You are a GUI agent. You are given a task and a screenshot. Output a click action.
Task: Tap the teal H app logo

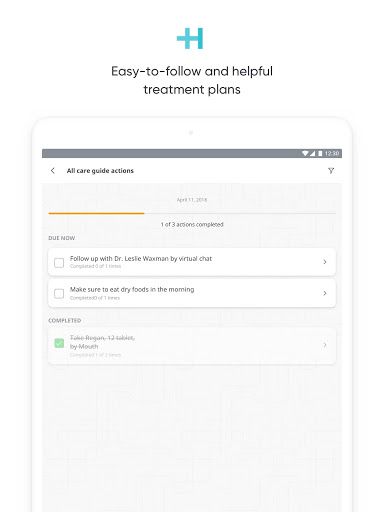point(190,38)
